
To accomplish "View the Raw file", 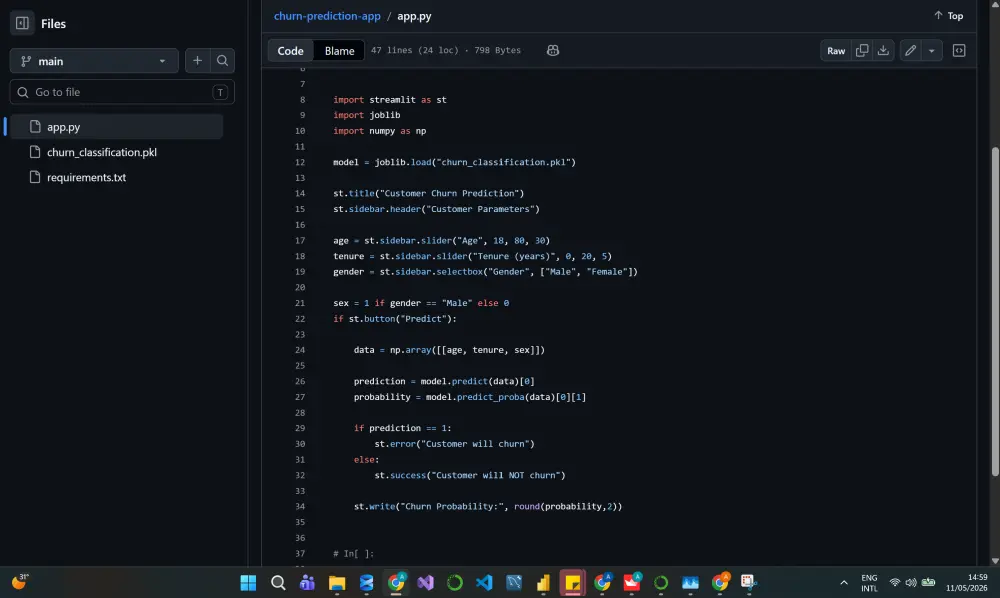I will pos(835,50).
